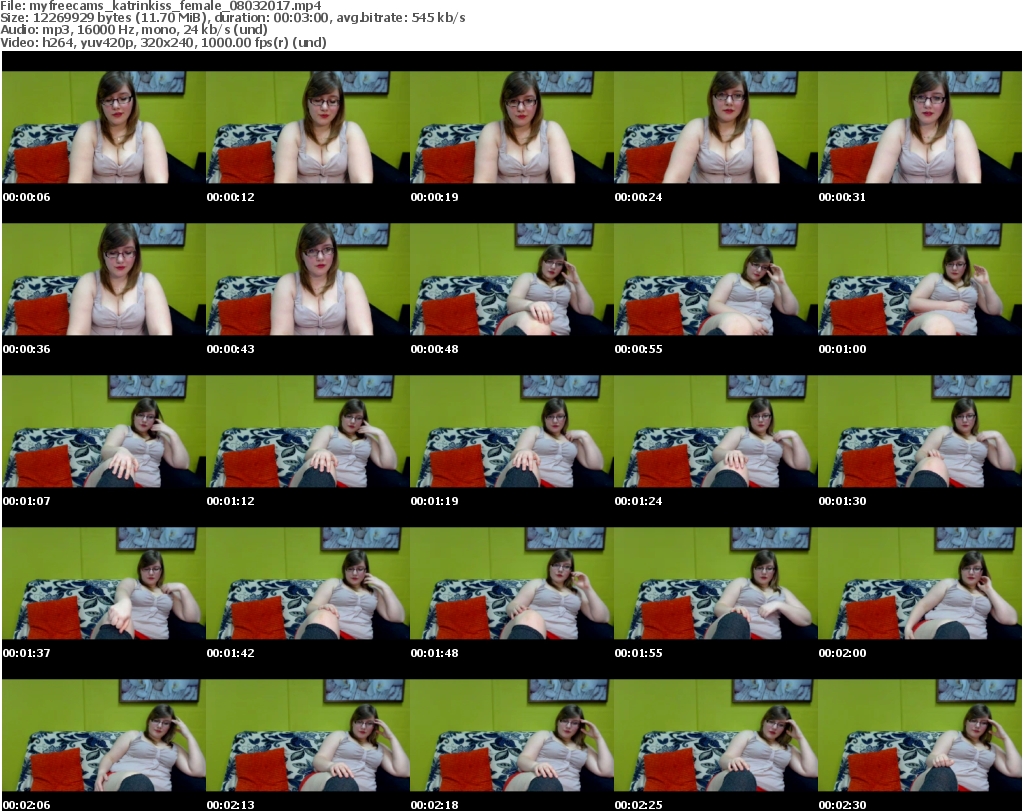Select the thumbnail stamped 00:01:00
The image size is (1024, 811).
(919, 279)
